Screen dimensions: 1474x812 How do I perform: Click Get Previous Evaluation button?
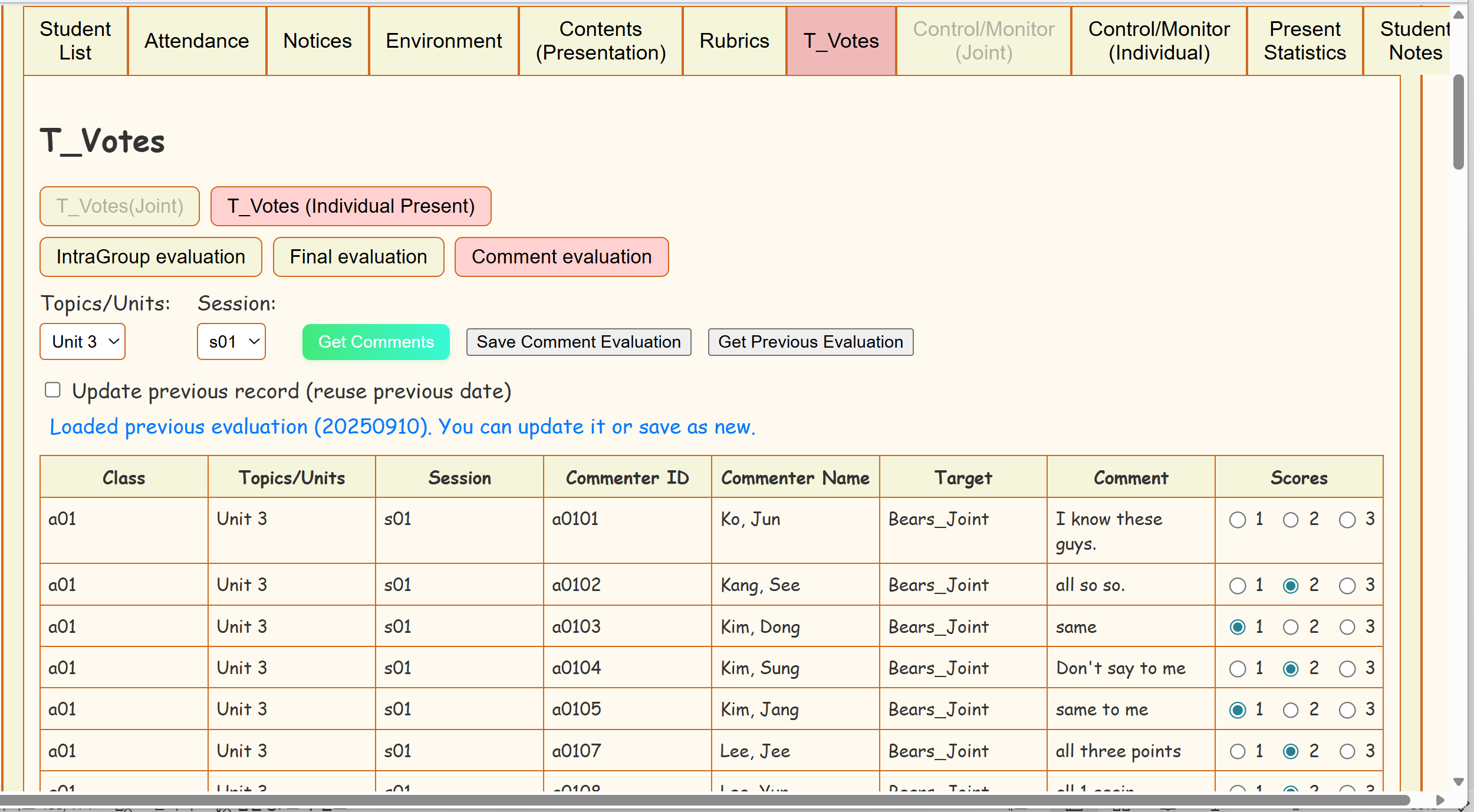tap(810, 342)
